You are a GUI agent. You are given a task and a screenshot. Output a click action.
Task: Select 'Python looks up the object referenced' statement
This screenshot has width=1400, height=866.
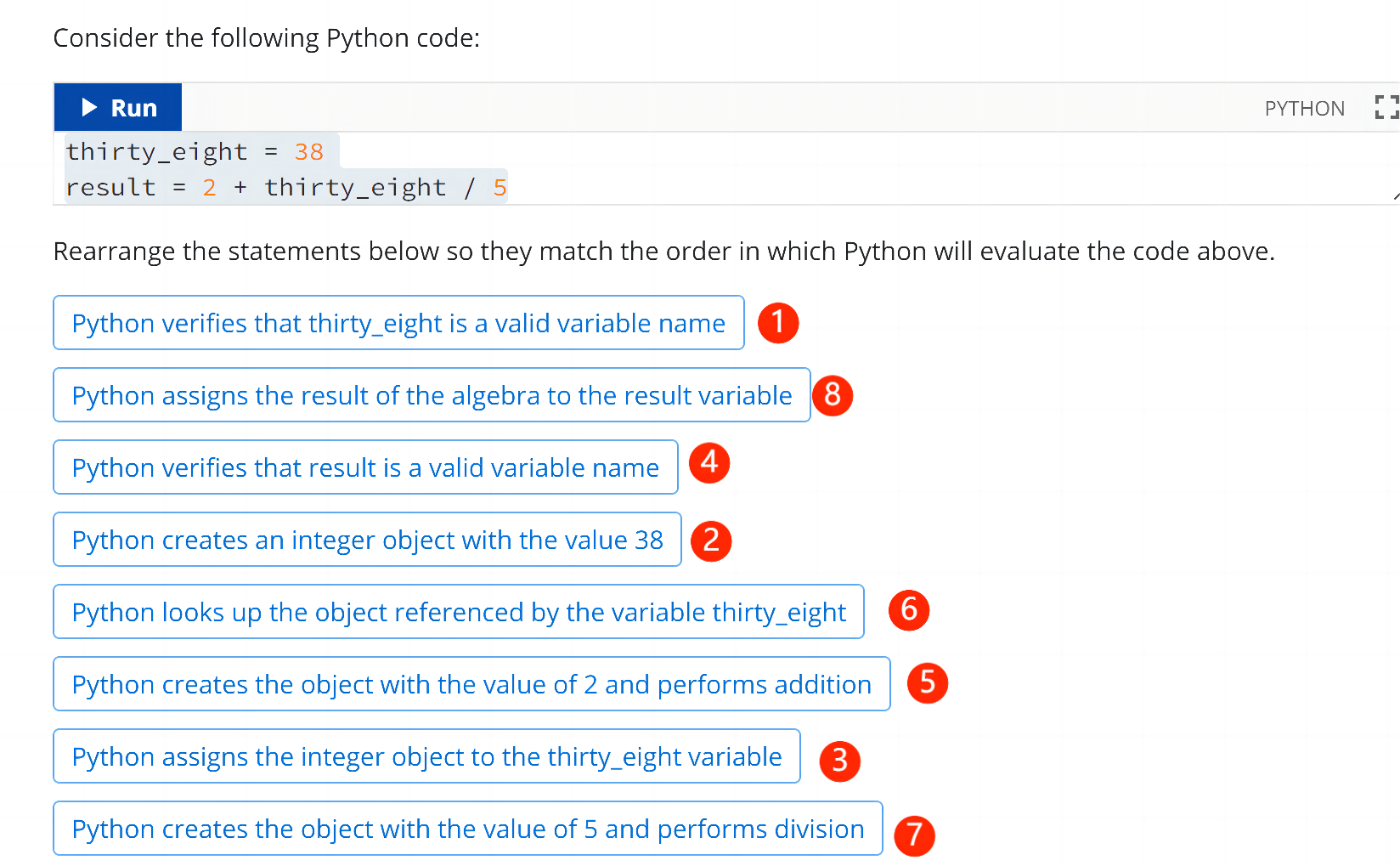[459, 612]
